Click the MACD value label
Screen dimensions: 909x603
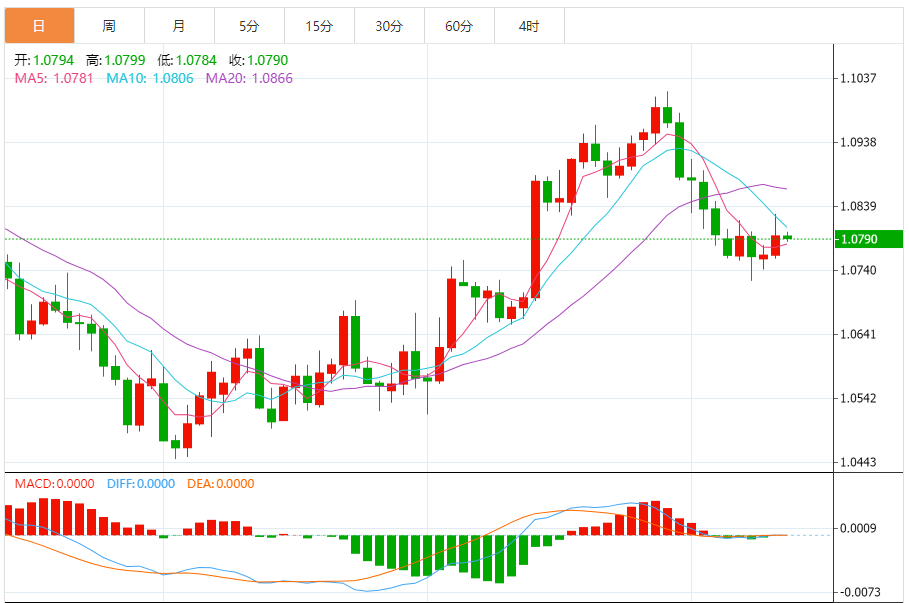point(54,484)
